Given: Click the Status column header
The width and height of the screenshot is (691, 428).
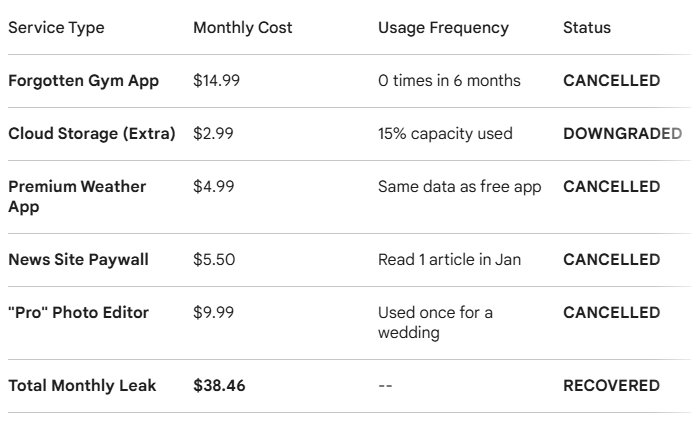Looking at the screenshot, I should 587,28.
